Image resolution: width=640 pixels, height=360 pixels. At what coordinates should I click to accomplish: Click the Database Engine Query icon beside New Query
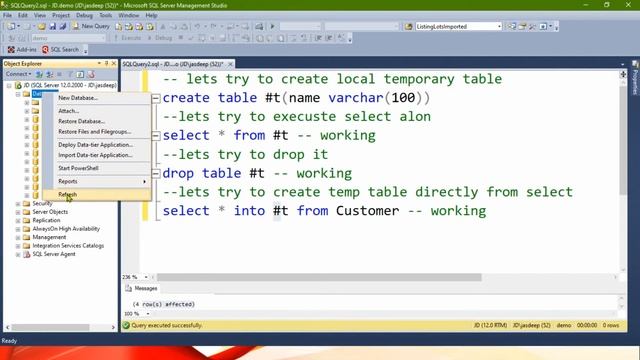point(118,27)
